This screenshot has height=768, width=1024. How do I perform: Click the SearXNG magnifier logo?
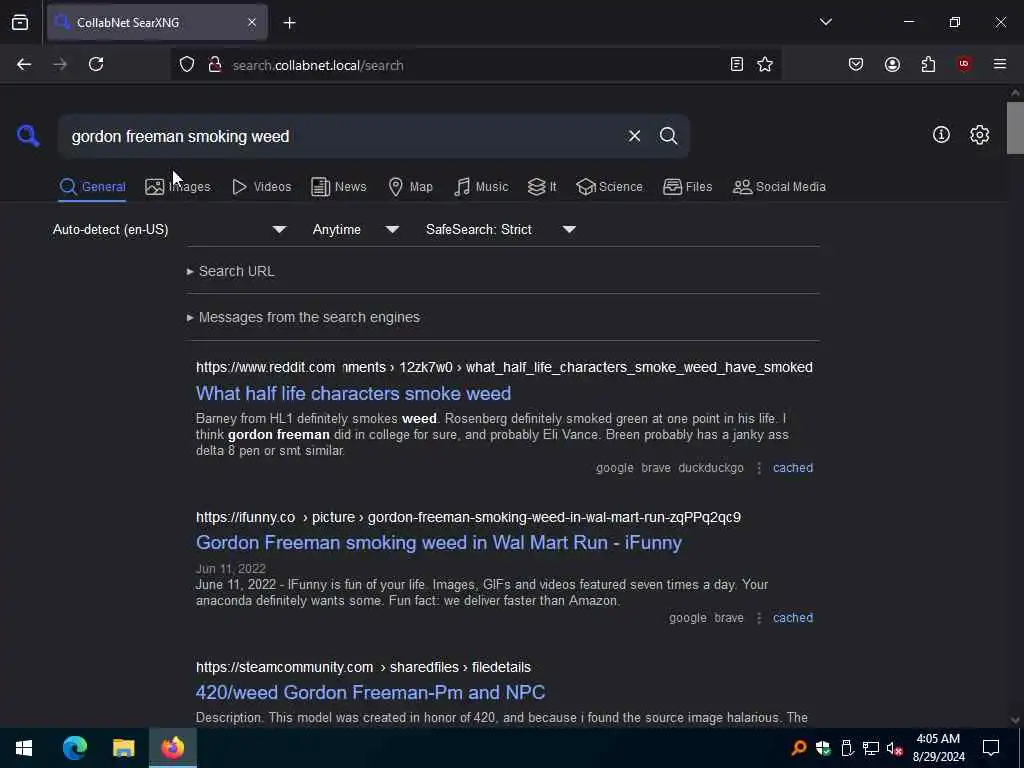(x=28, y=136)
